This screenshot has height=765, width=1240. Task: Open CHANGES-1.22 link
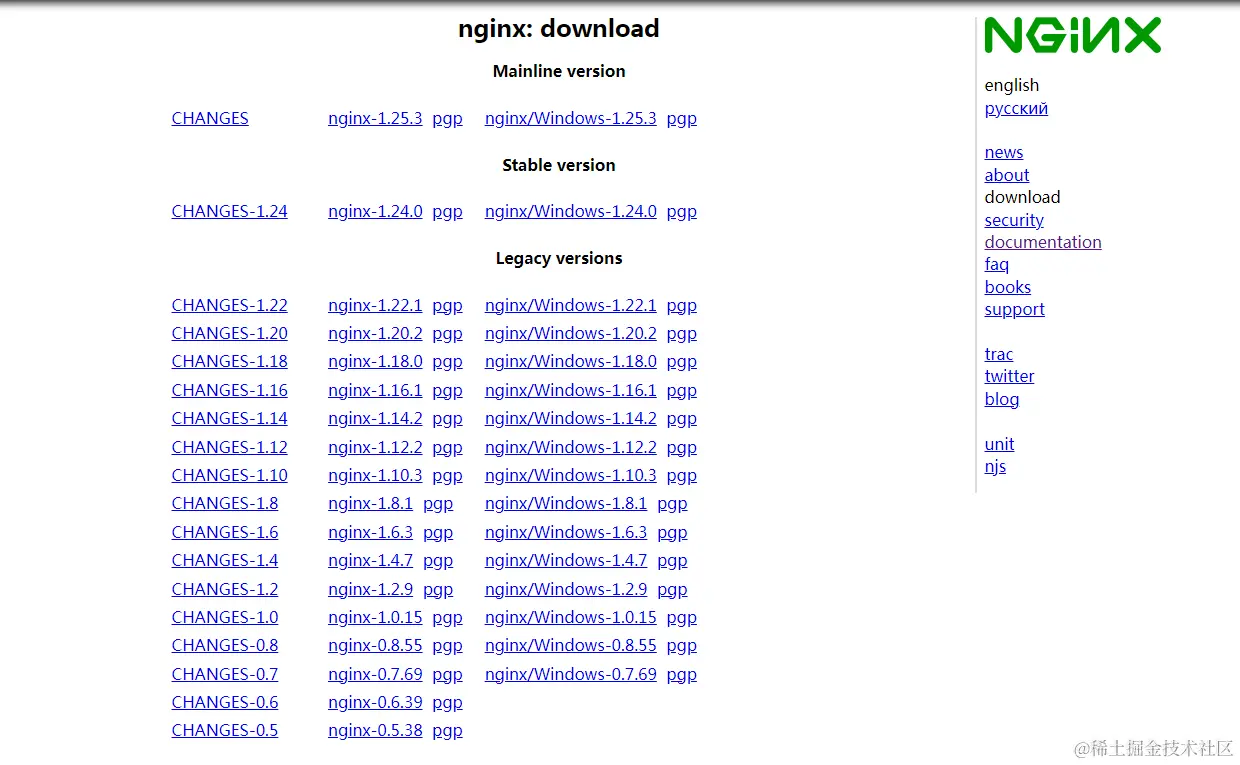[229, 305]
